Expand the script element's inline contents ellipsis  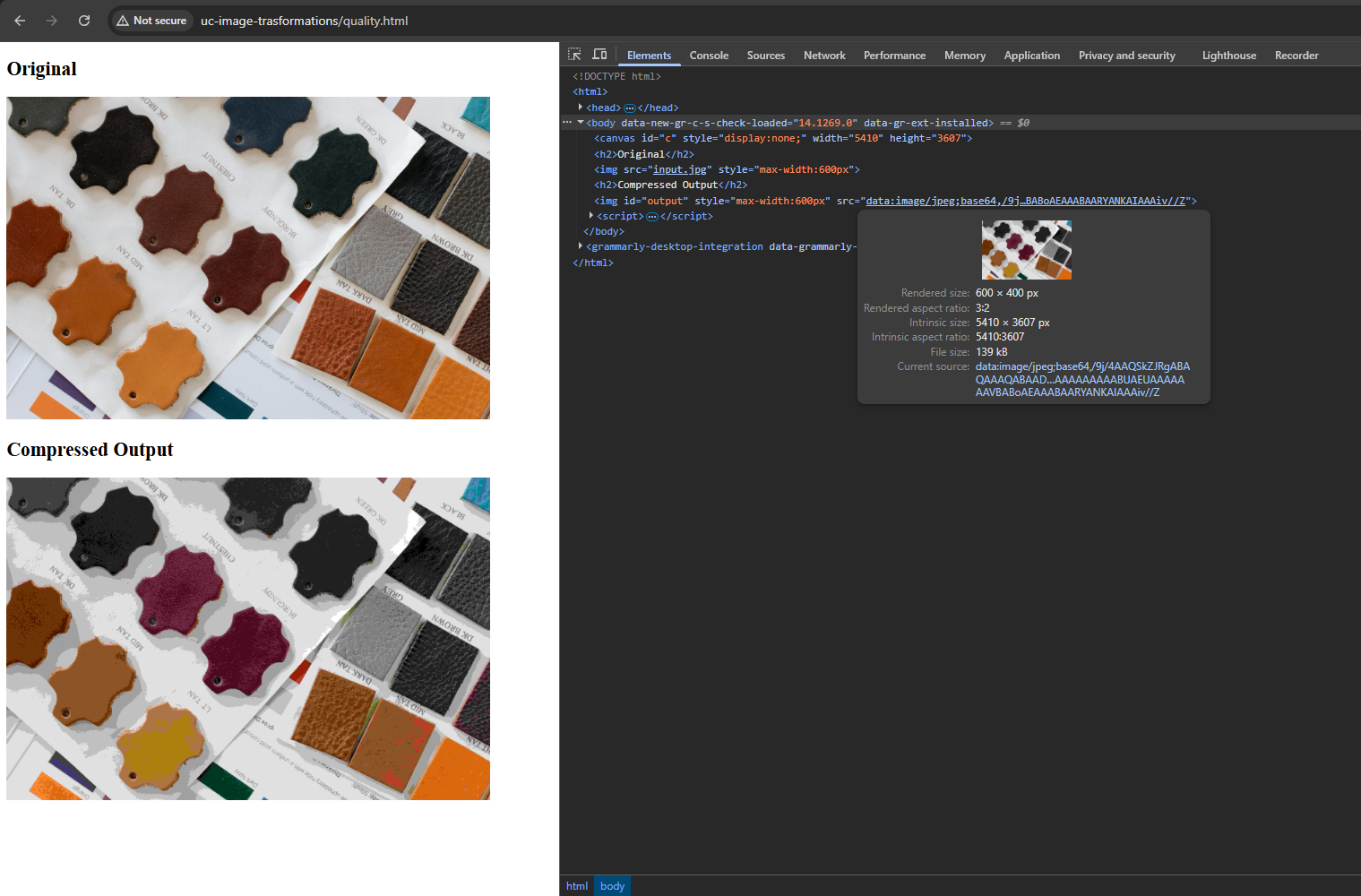[651, 216]
